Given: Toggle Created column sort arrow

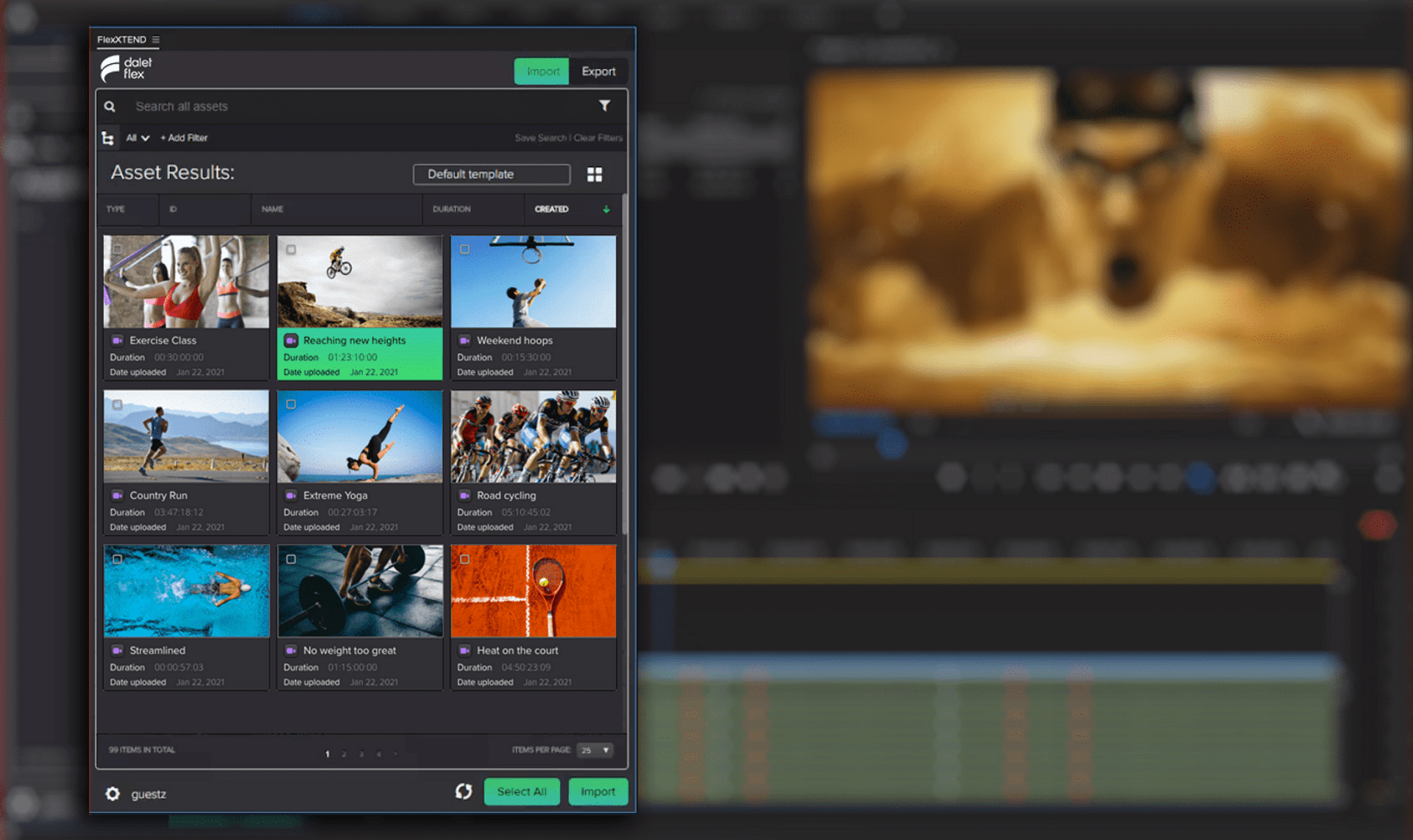Looking at the screenshot, I should click(606, 210).
